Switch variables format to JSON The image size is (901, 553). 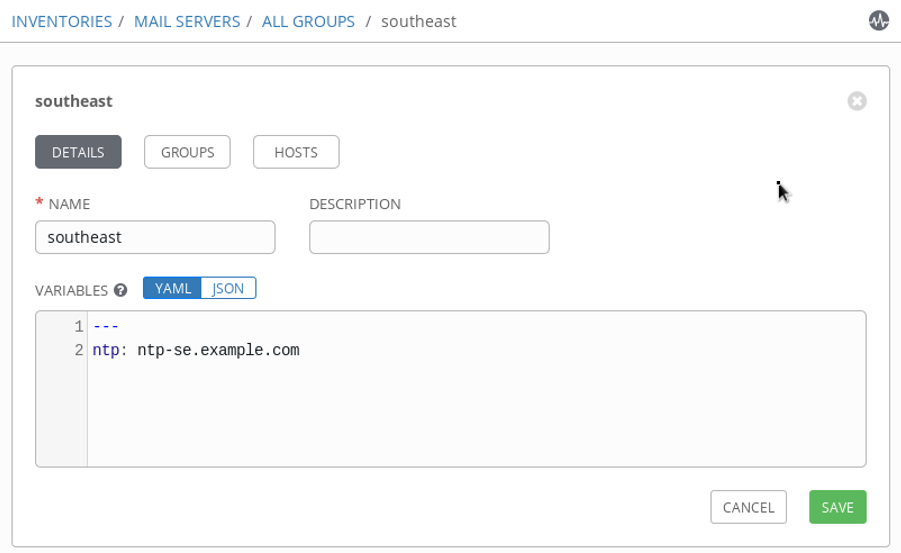pyautogui.click(x=228, y=288)
